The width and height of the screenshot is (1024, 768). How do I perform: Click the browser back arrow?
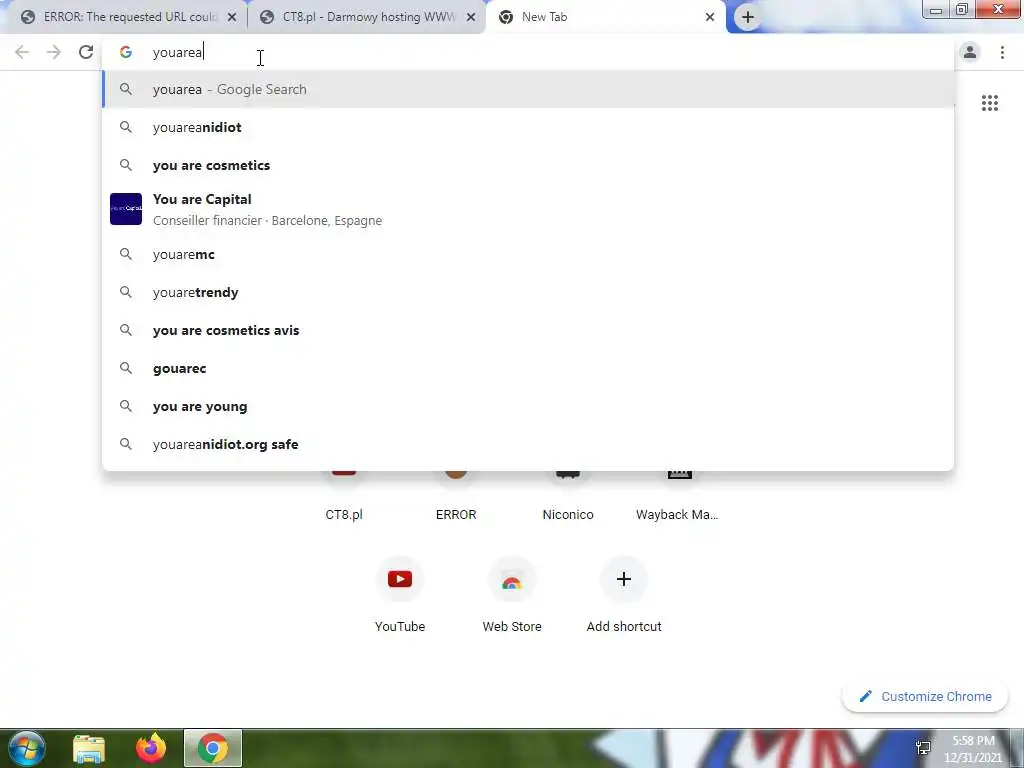pyautogui.click(x=22, y=52)
